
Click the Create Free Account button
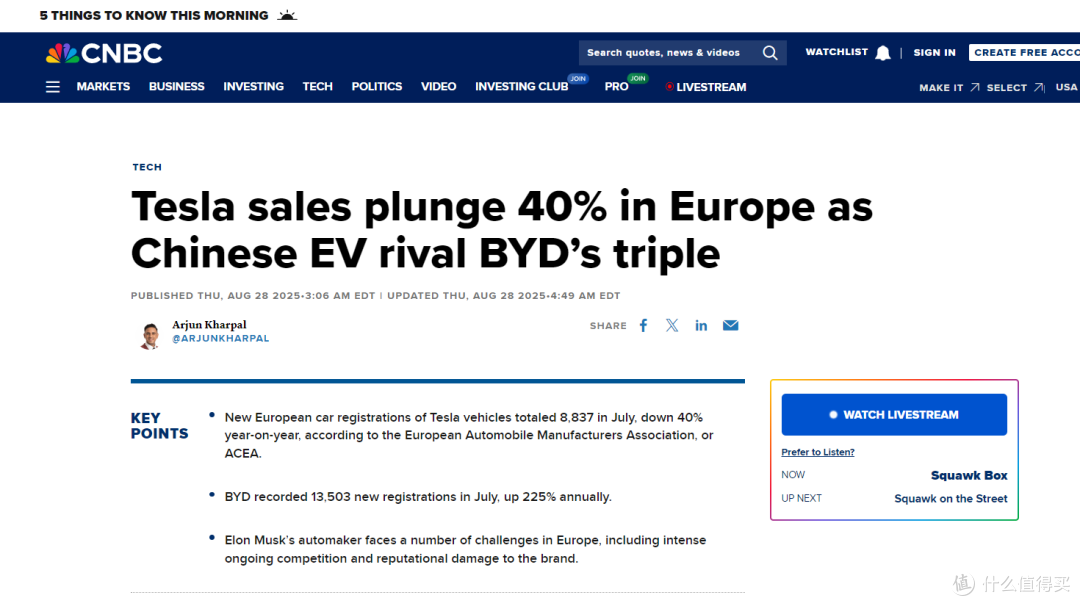1024,52
